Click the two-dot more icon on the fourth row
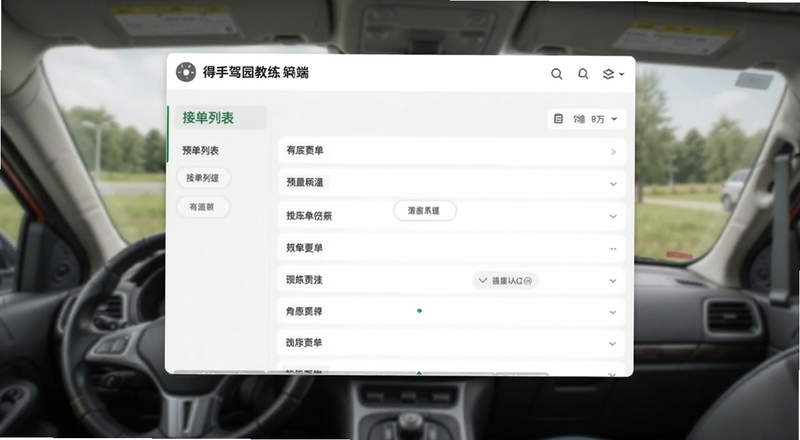The height and width of the screenshot is (440, 800). [x=613, y=249]
